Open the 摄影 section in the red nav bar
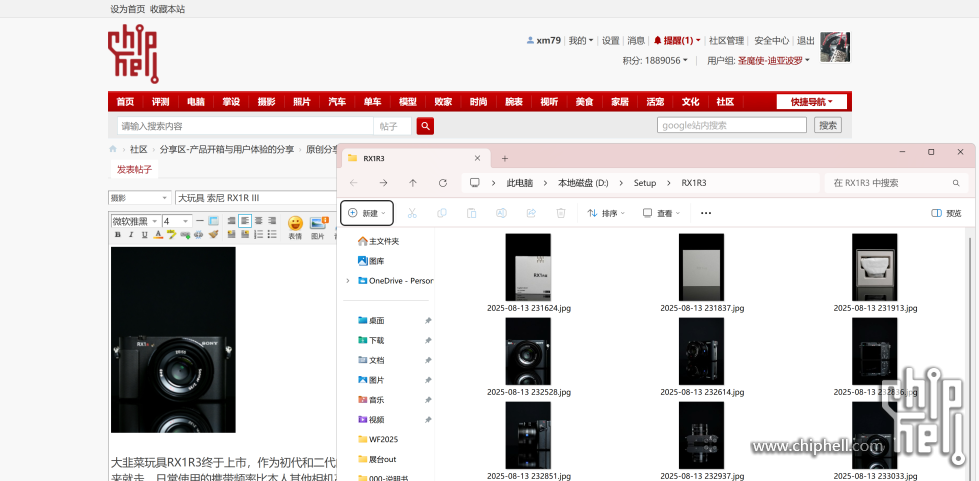 click(267, 102)
